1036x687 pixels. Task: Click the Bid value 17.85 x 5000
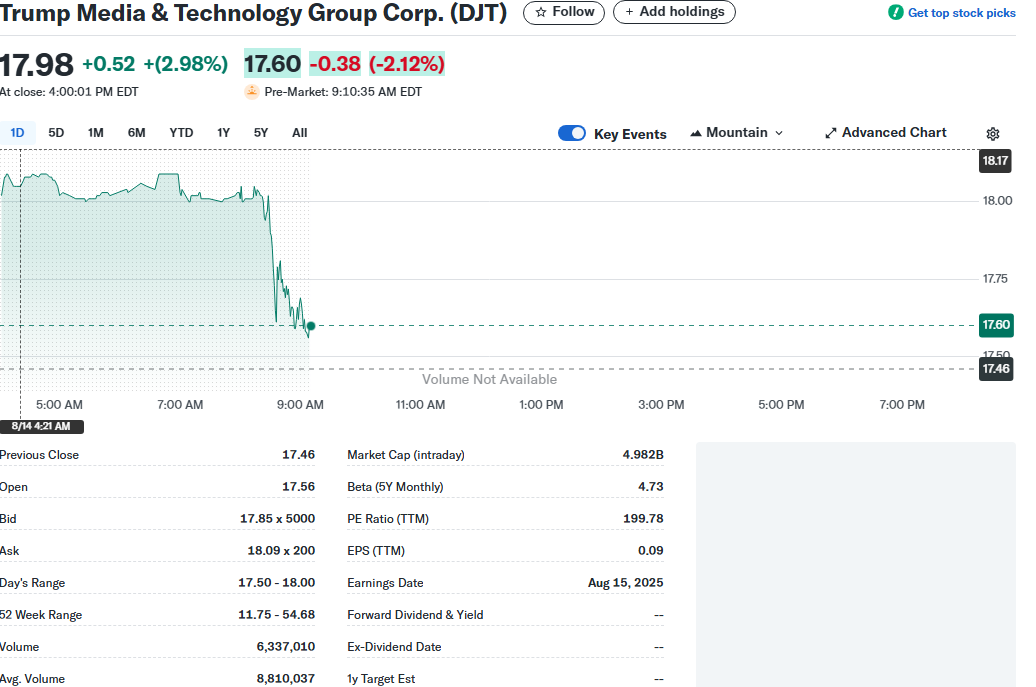pyautogui.click(x=278, y=519)
